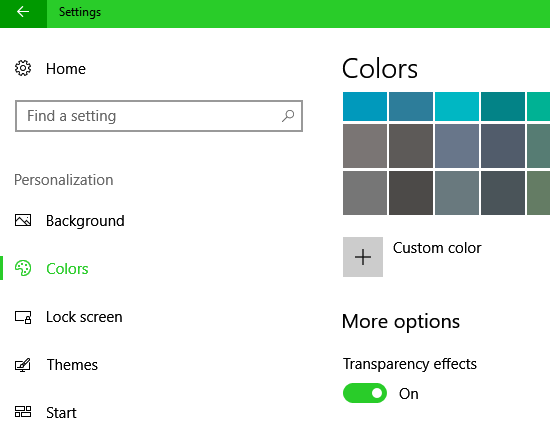Screen dimensions: 550x424
Task: Click the Themes brush icon
Action: (x=23, y=365)
